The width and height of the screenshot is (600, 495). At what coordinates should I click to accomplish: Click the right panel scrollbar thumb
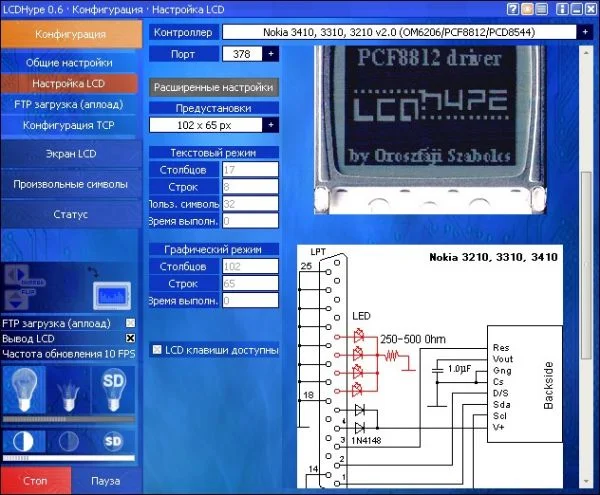click(586, 265)
